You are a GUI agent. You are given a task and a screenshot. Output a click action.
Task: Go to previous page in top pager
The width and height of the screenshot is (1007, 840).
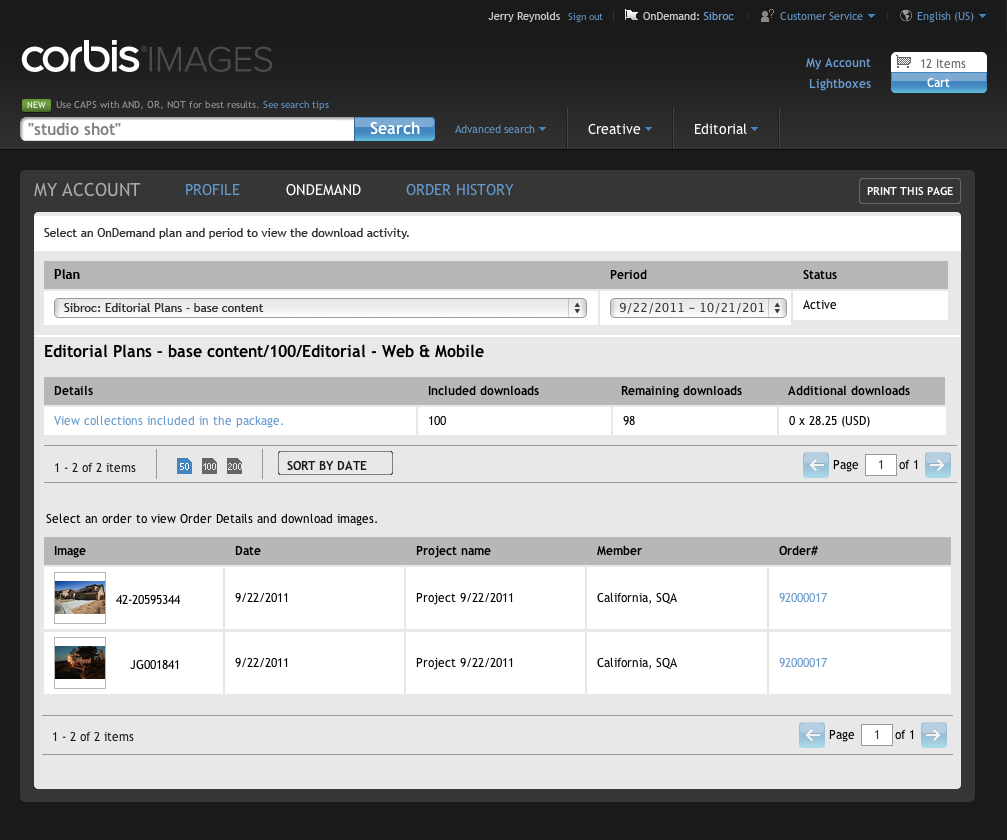[x=816, y=465]
